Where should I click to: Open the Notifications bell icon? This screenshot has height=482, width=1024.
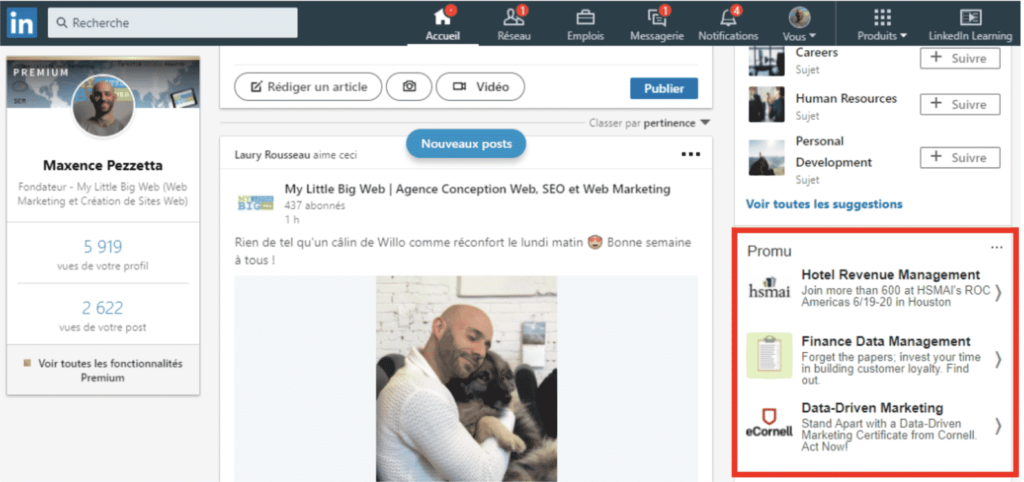pyautogui.click(x=728, y=18)
